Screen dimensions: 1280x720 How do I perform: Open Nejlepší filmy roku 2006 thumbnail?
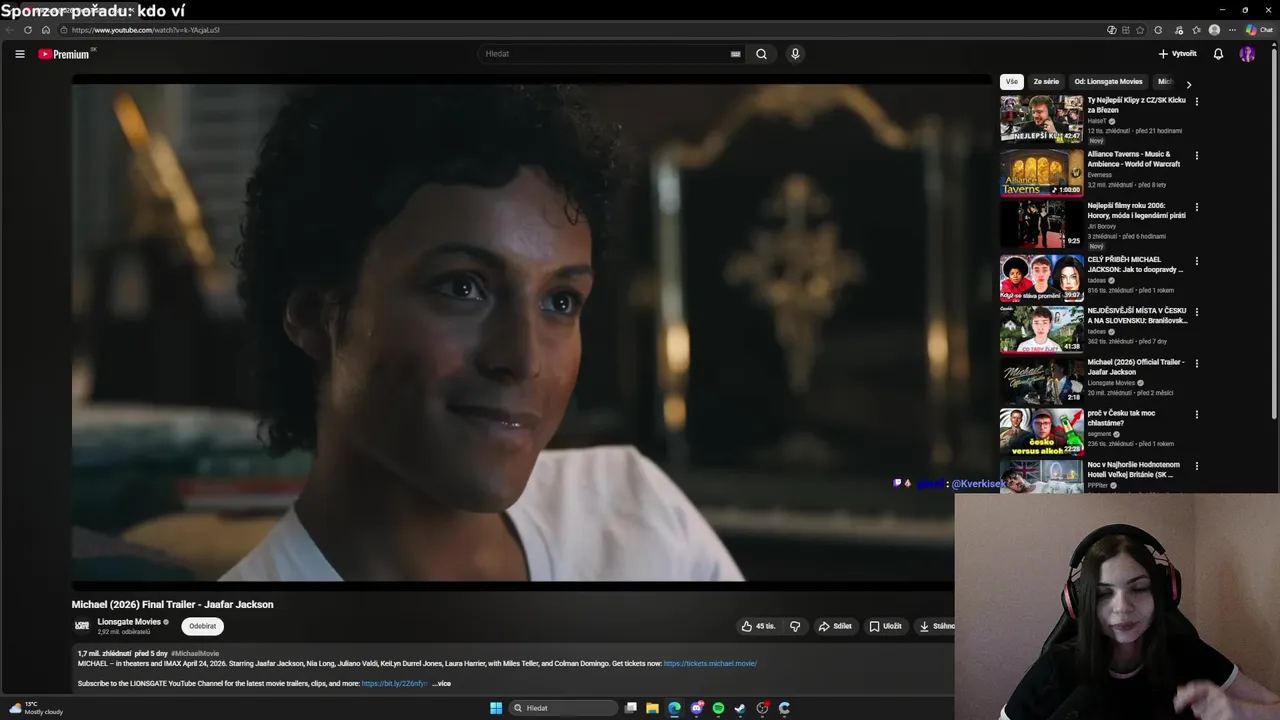pyautogui.click(x=1041, y=224)
